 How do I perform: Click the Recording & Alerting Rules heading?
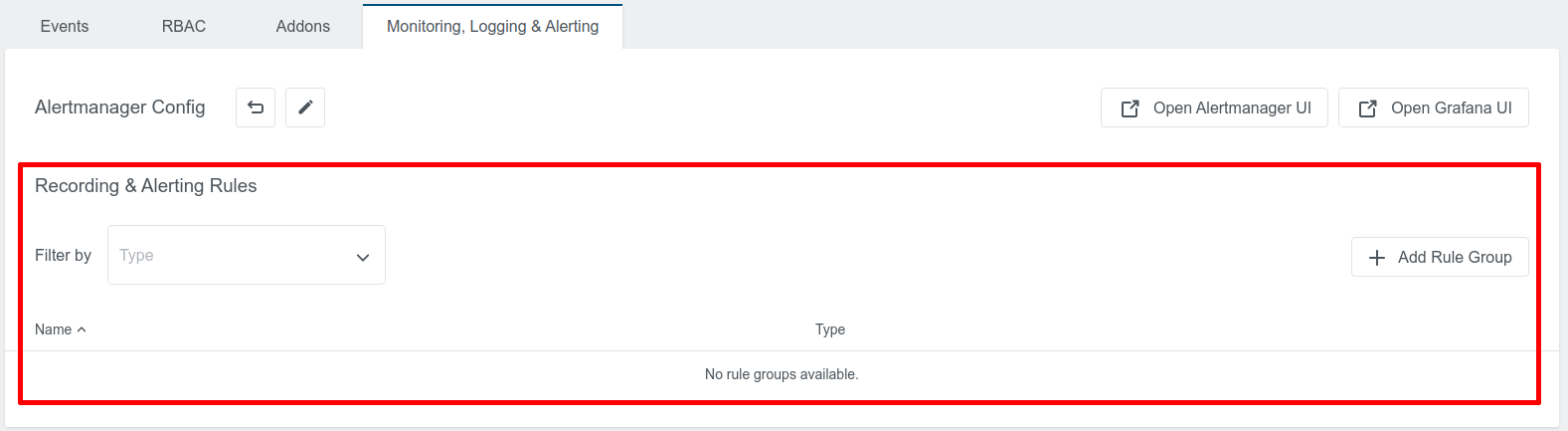tap(146, 186)
